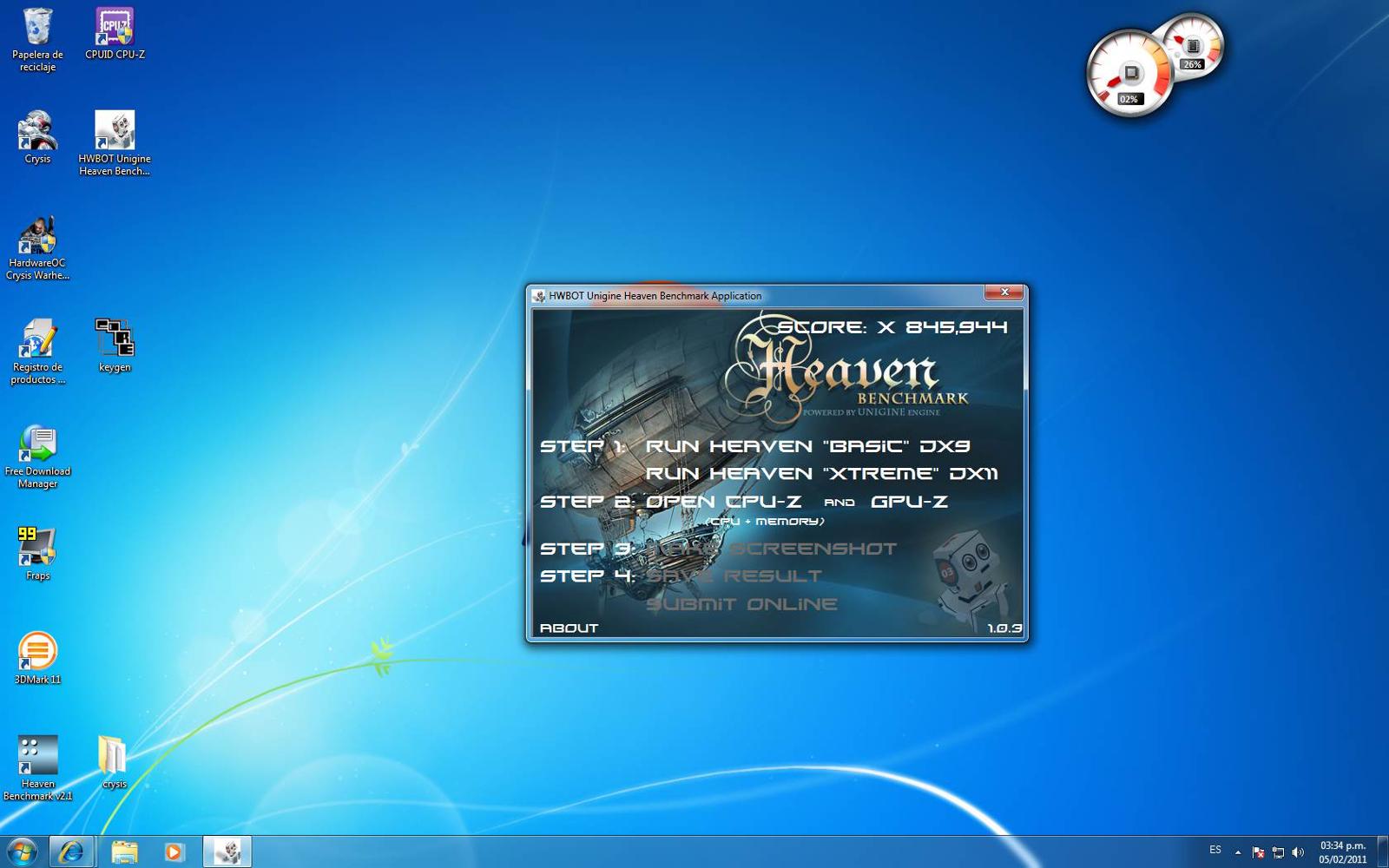Open the Papelera de reciclaje icon
Screen dimensions: 1389x868
(37, 40)
